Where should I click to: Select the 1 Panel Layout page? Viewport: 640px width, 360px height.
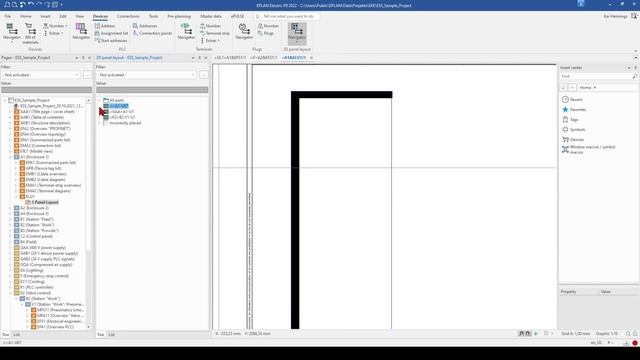[45, 202]
